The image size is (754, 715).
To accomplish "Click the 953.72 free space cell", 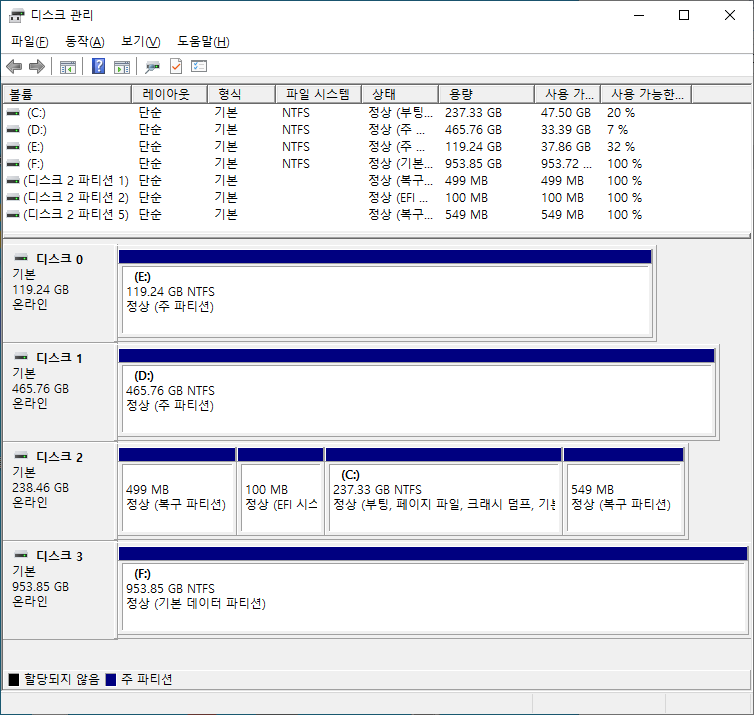I will click(566, 163).
